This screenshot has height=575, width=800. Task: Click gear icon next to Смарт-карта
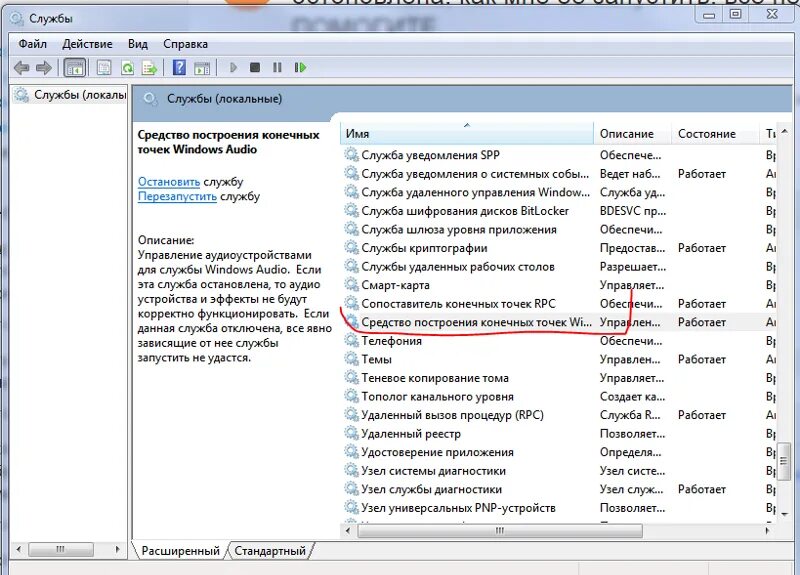(x=351, y=285)
